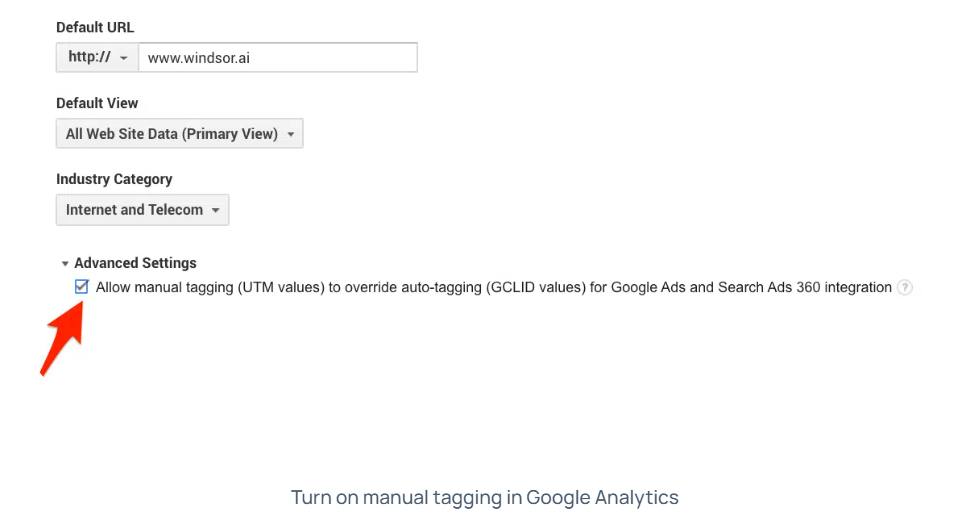
Task: Open the Internet and Telecom industry dropdown
Action: coord(143,210)
